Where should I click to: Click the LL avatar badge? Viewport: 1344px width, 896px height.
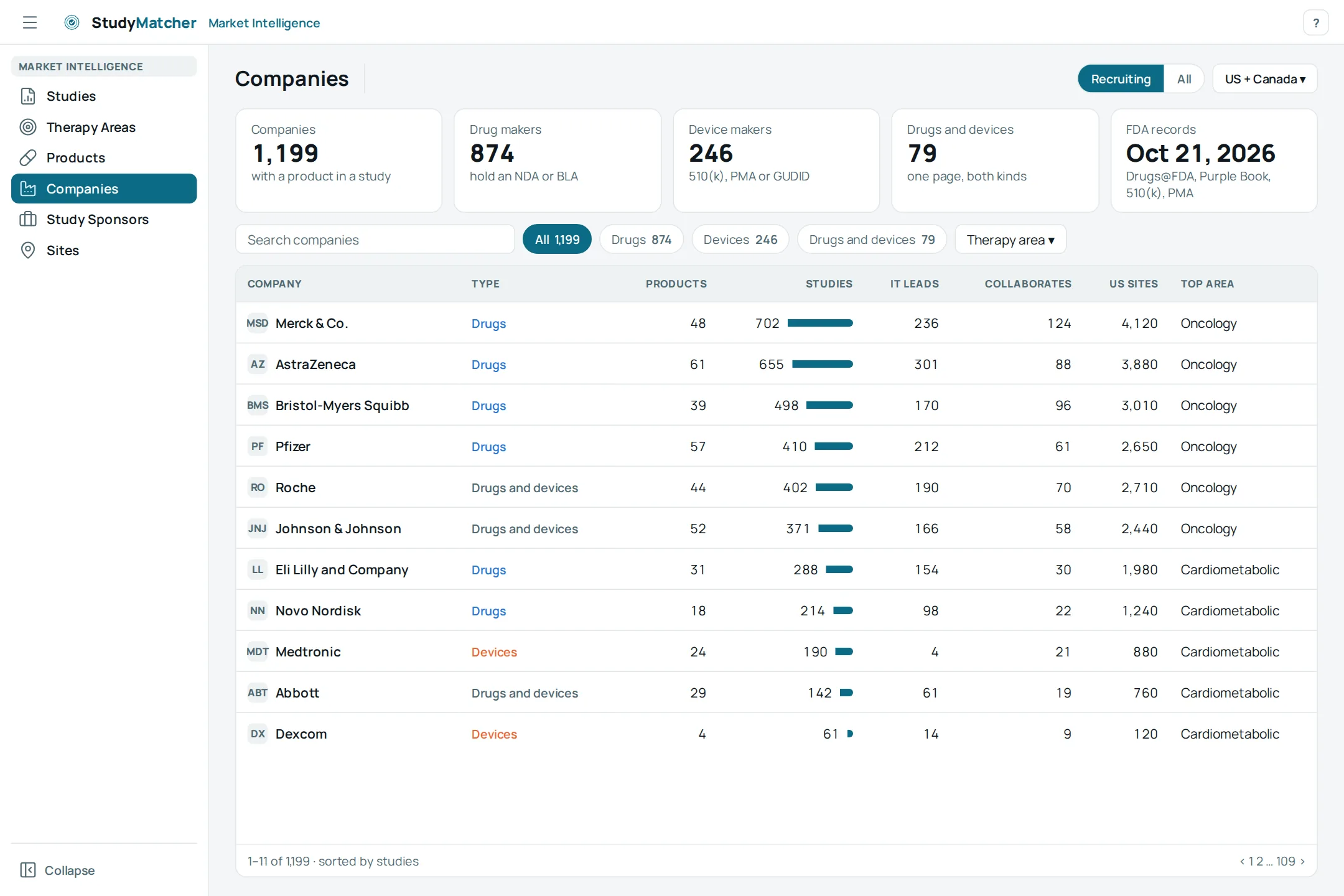click(x=258, y=569)
